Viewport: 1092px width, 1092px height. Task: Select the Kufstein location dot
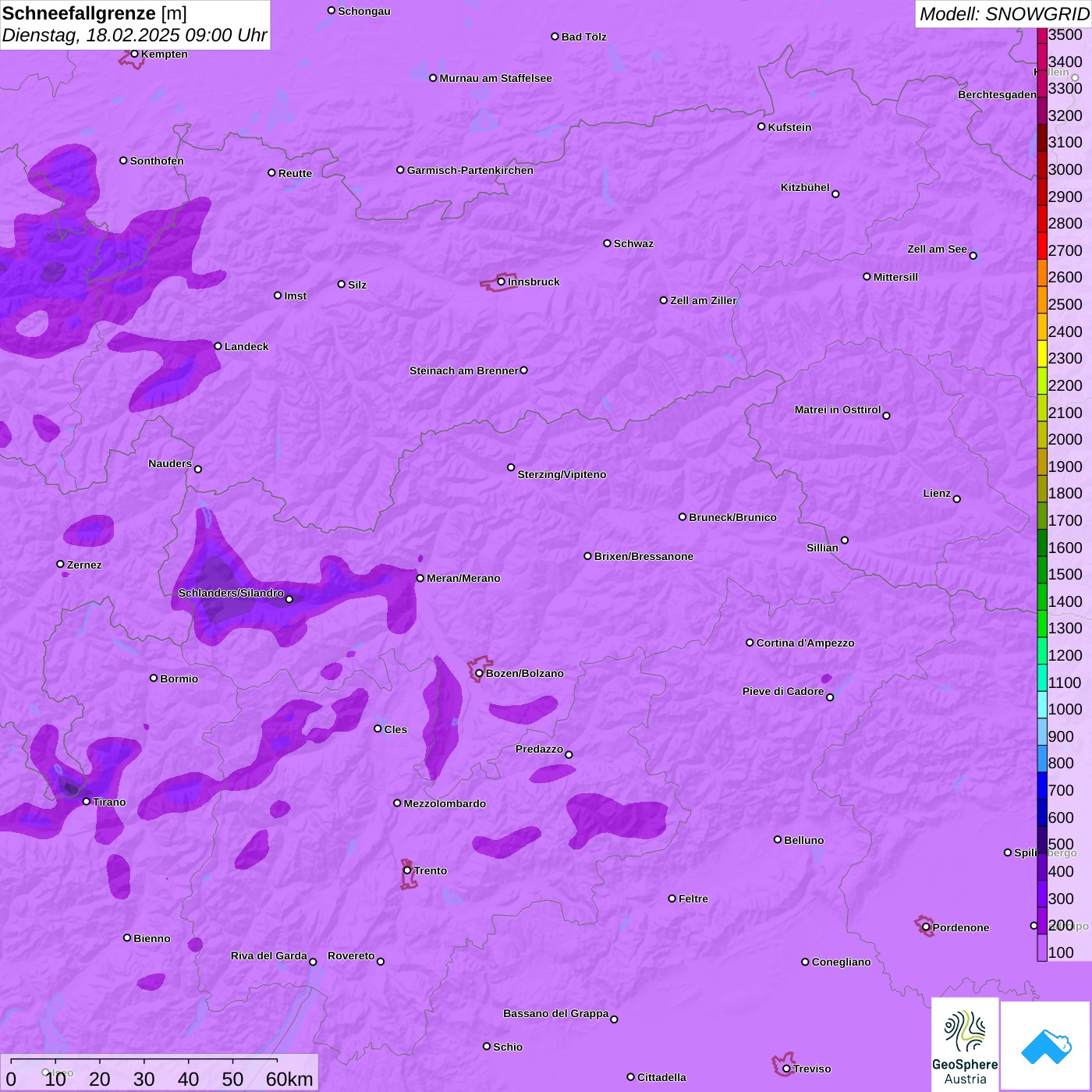pyautogui.click(x=761, y=126)
